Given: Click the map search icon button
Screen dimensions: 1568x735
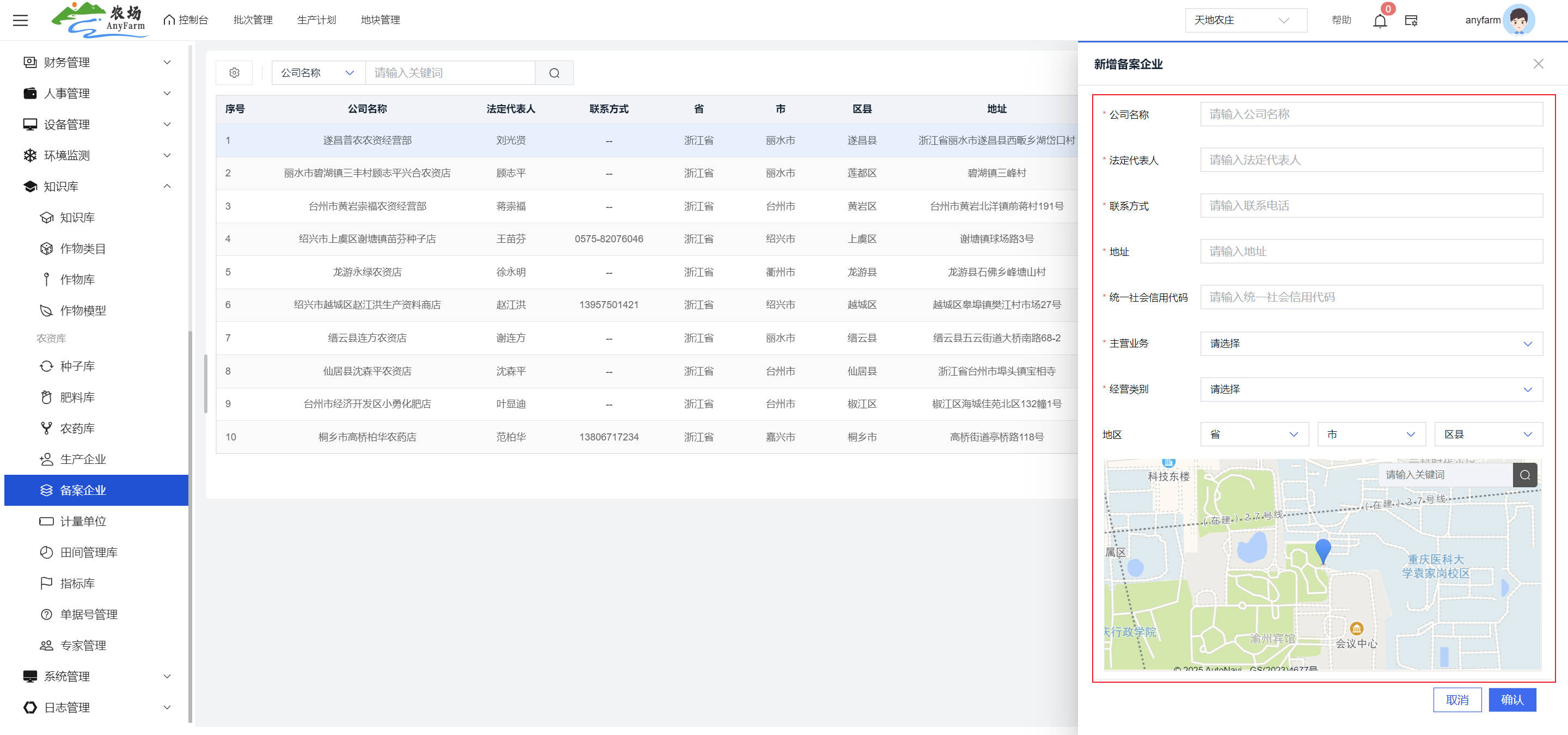Looking at the screenshot, I should click(x=1524, y=475).
